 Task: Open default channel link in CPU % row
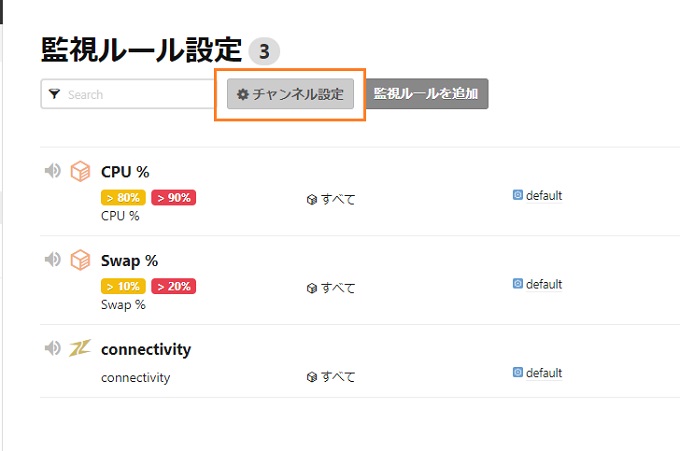(544, 196)
